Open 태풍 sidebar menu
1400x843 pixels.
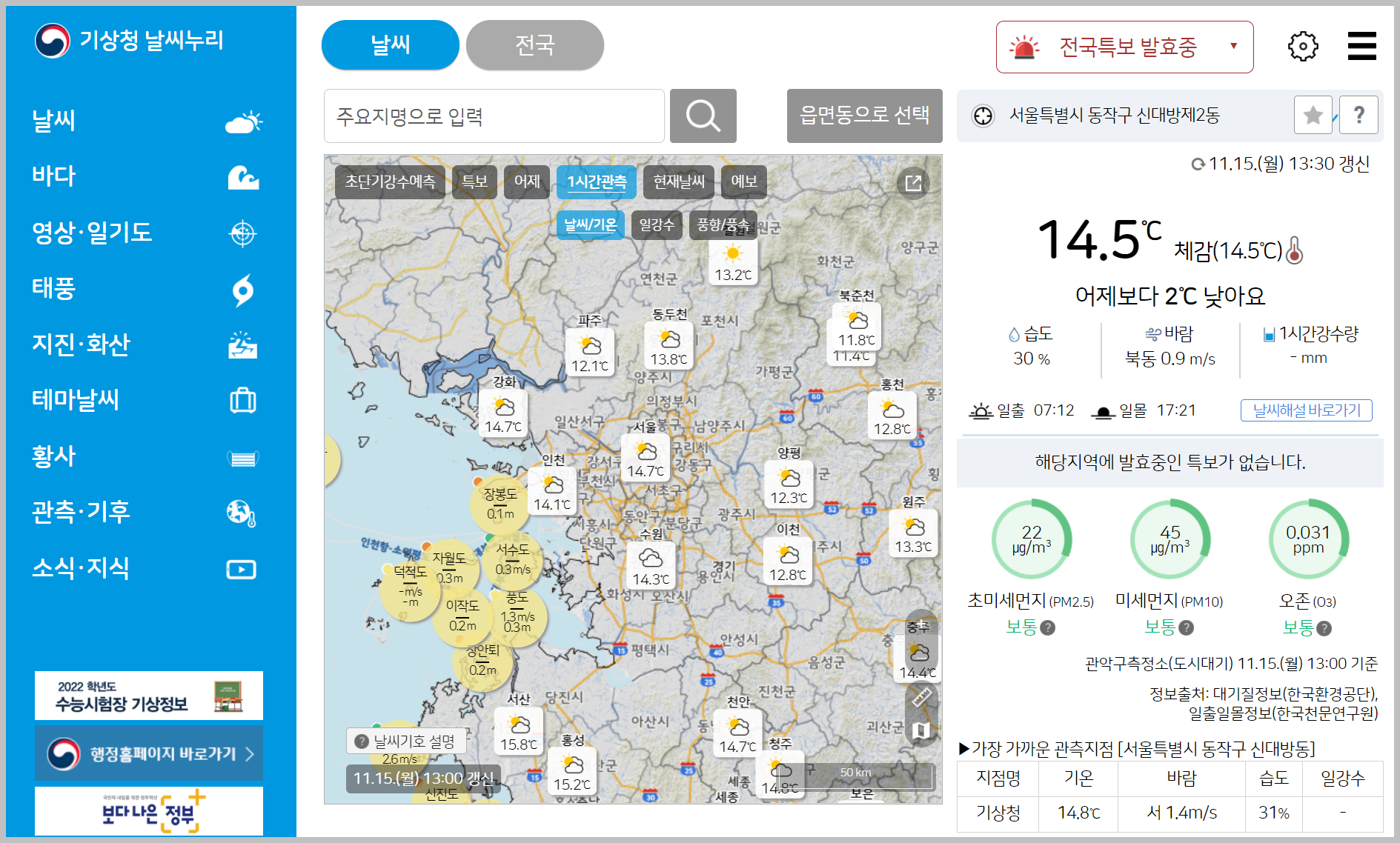[x=148, y=288]
